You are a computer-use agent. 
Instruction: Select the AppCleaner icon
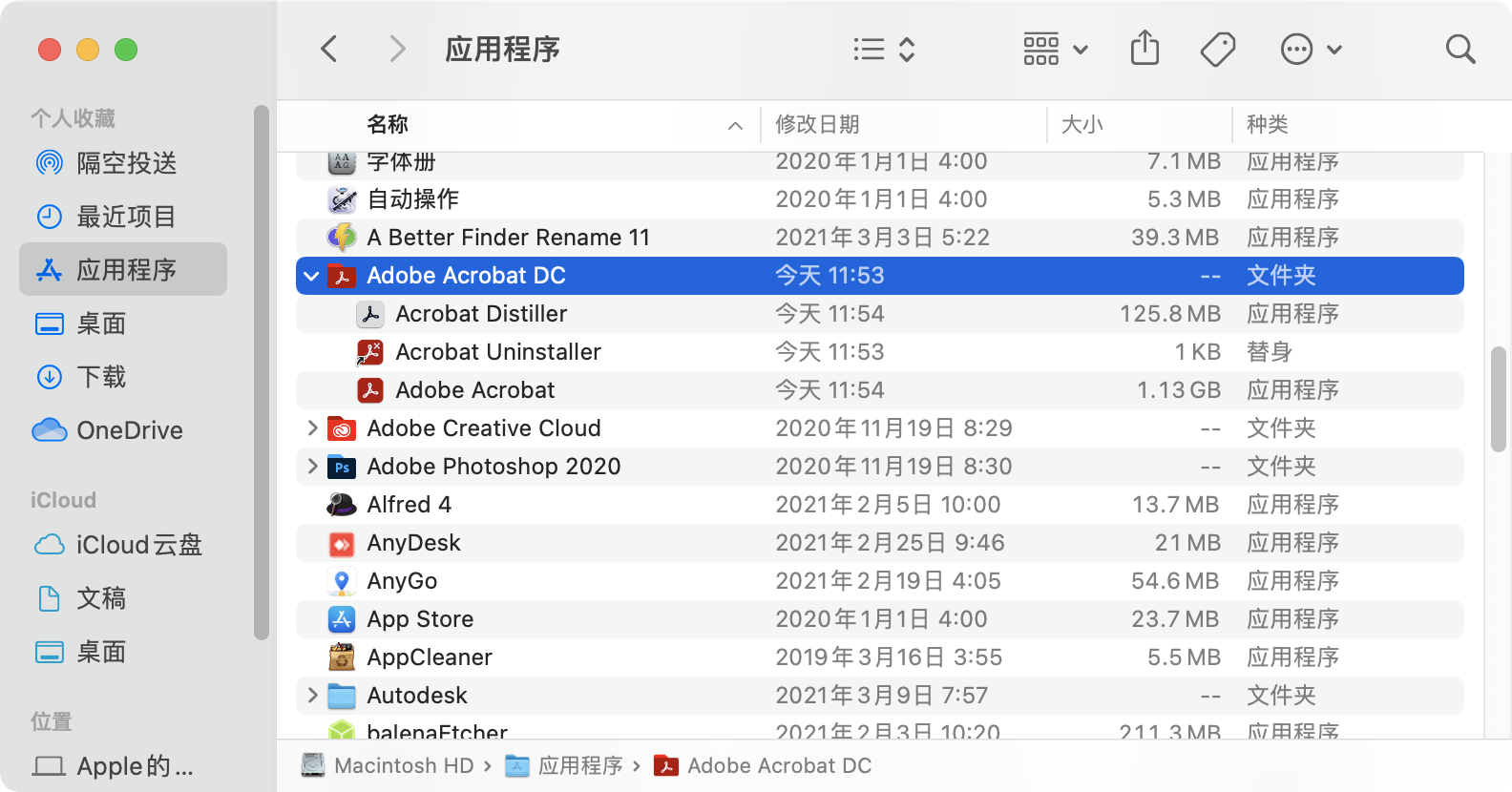click(342, 657)
